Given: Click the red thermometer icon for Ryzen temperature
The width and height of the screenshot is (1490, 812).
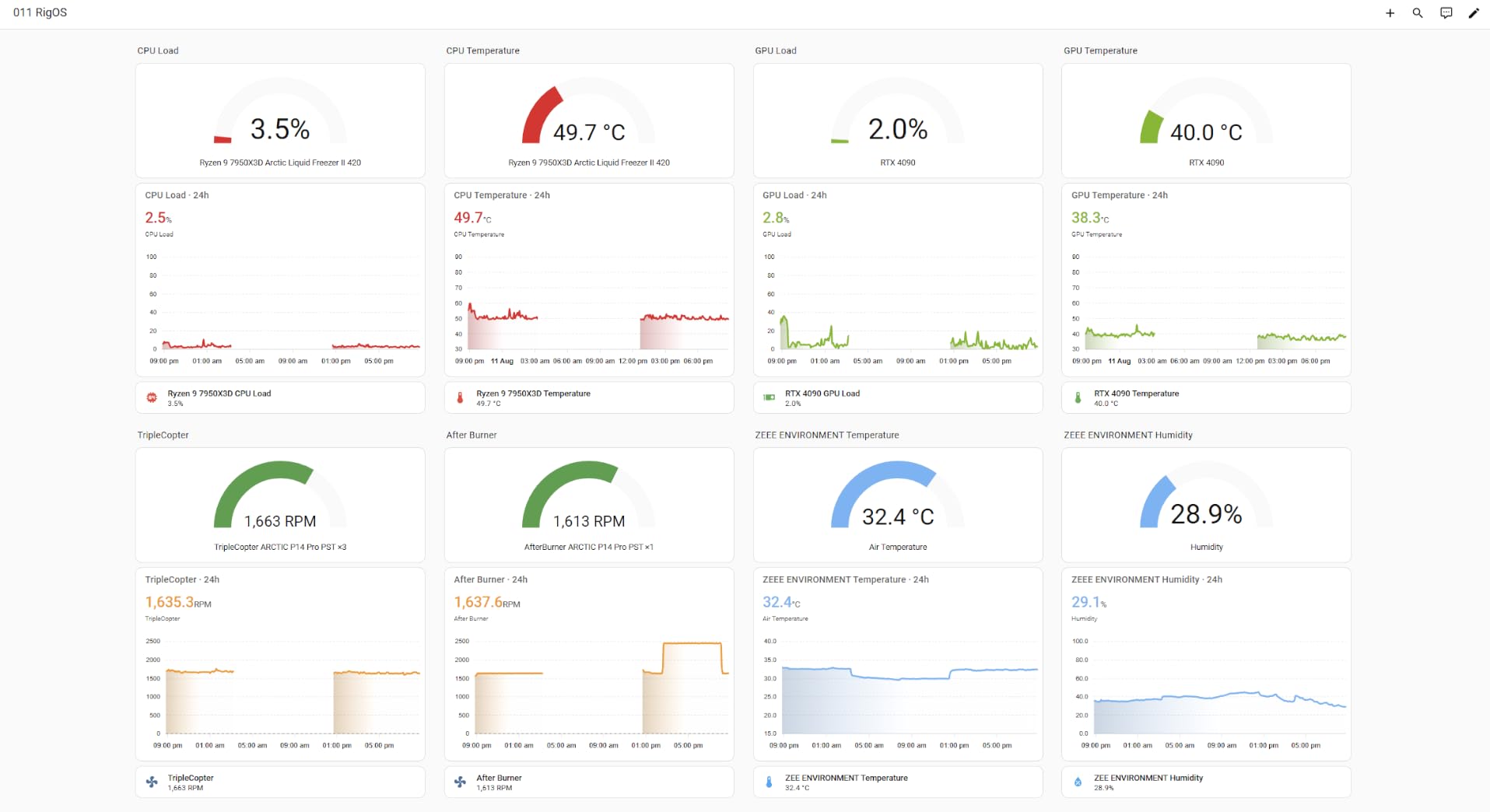Looking at the screenshot, I should pos(460,397).
